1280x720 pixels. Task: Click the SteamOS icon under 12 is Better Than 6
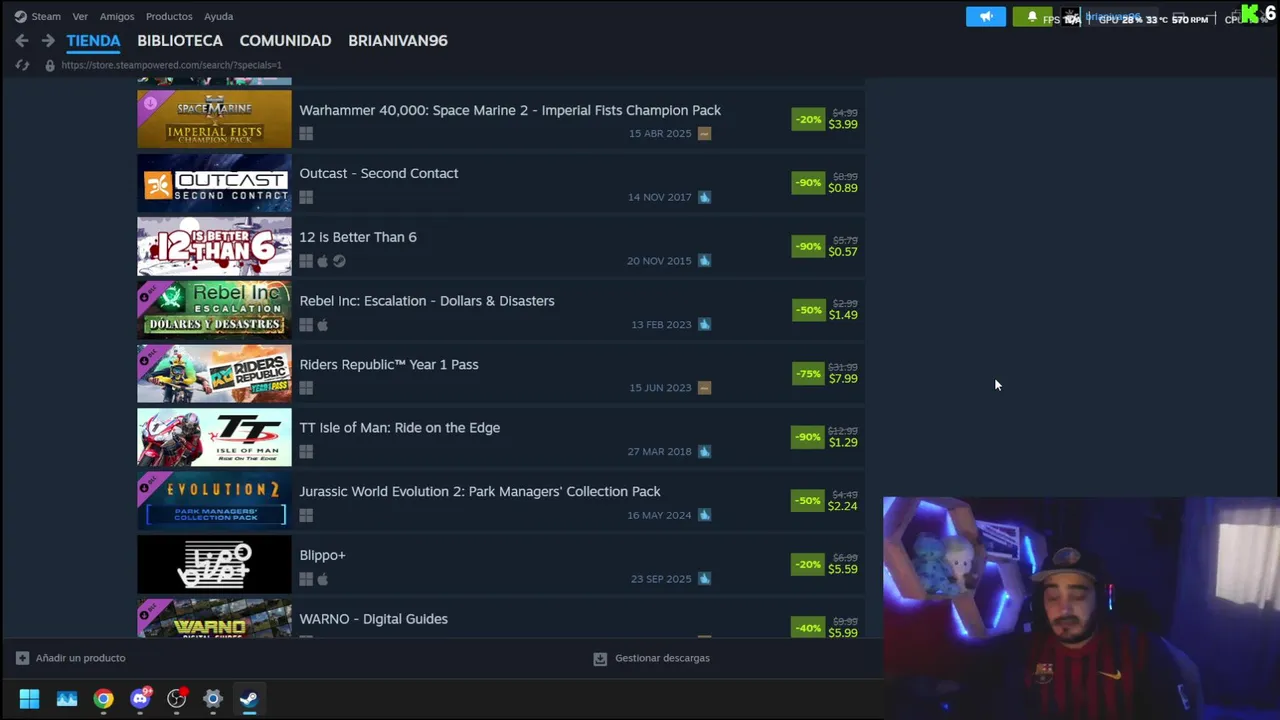(339, 261)
